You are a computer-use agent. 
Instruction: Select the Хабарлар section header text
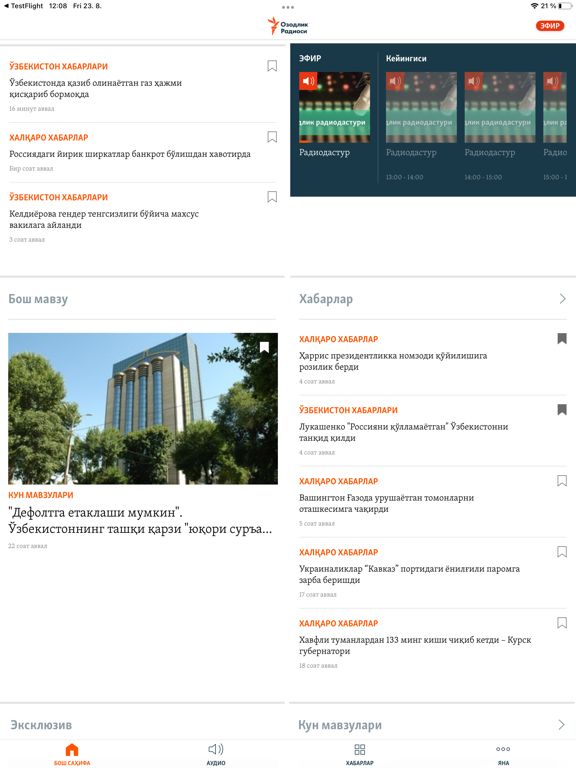pyautogui.click(x=326, y=299)
